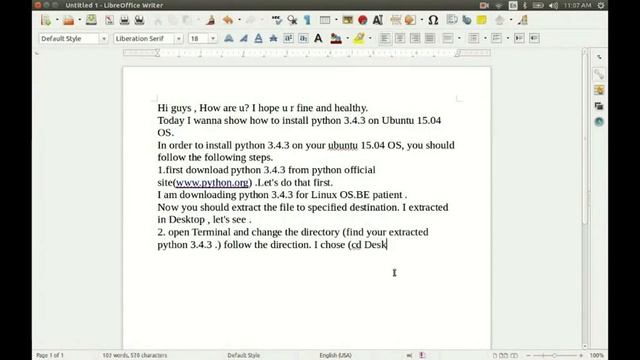The height and width of the screenshot is (360, 640).
Task: Toggle formatting marks (pilcrow icon)
Action: click(307, 20)
